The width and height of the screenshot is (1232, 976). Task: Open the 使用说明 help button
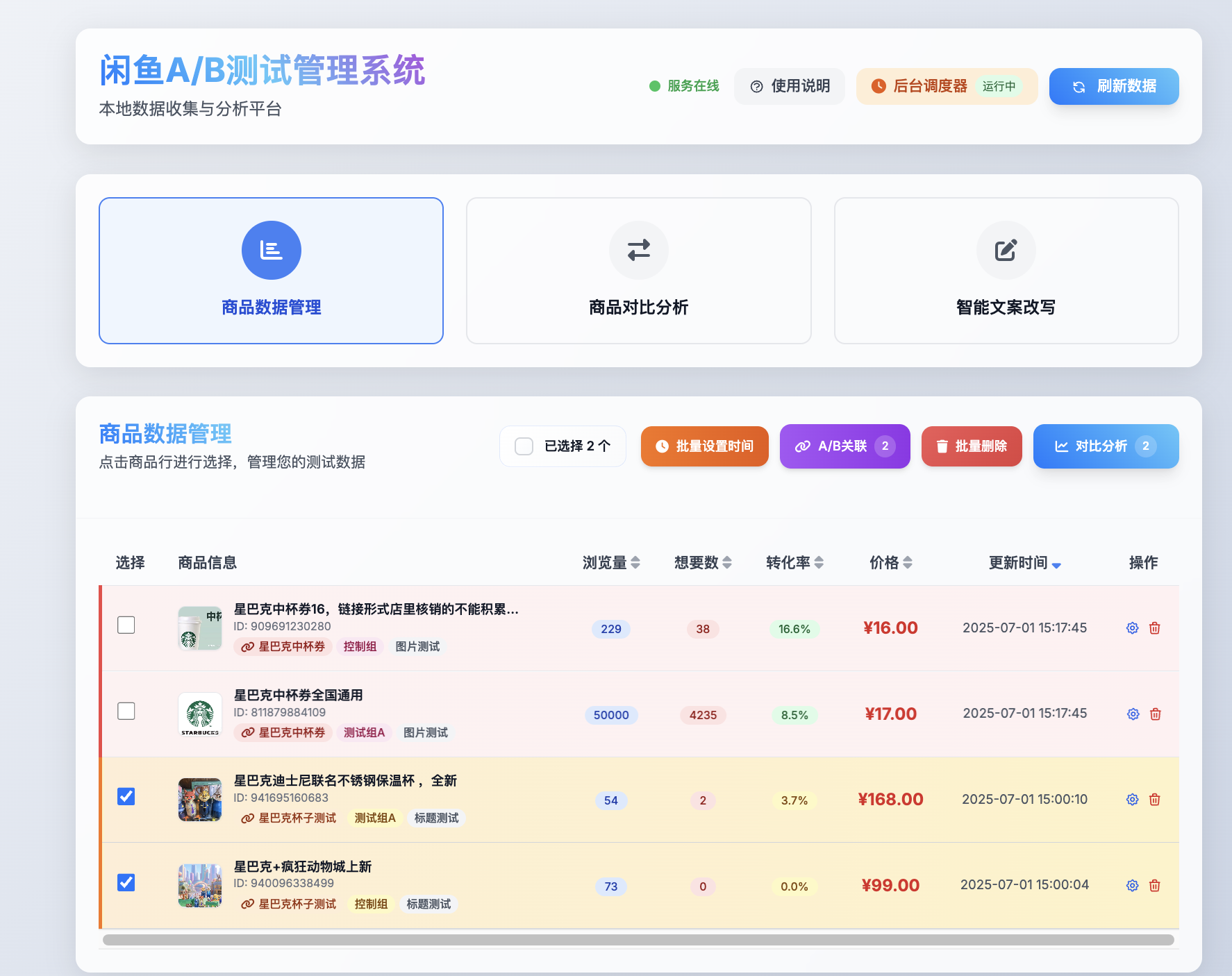click(790, 86)
